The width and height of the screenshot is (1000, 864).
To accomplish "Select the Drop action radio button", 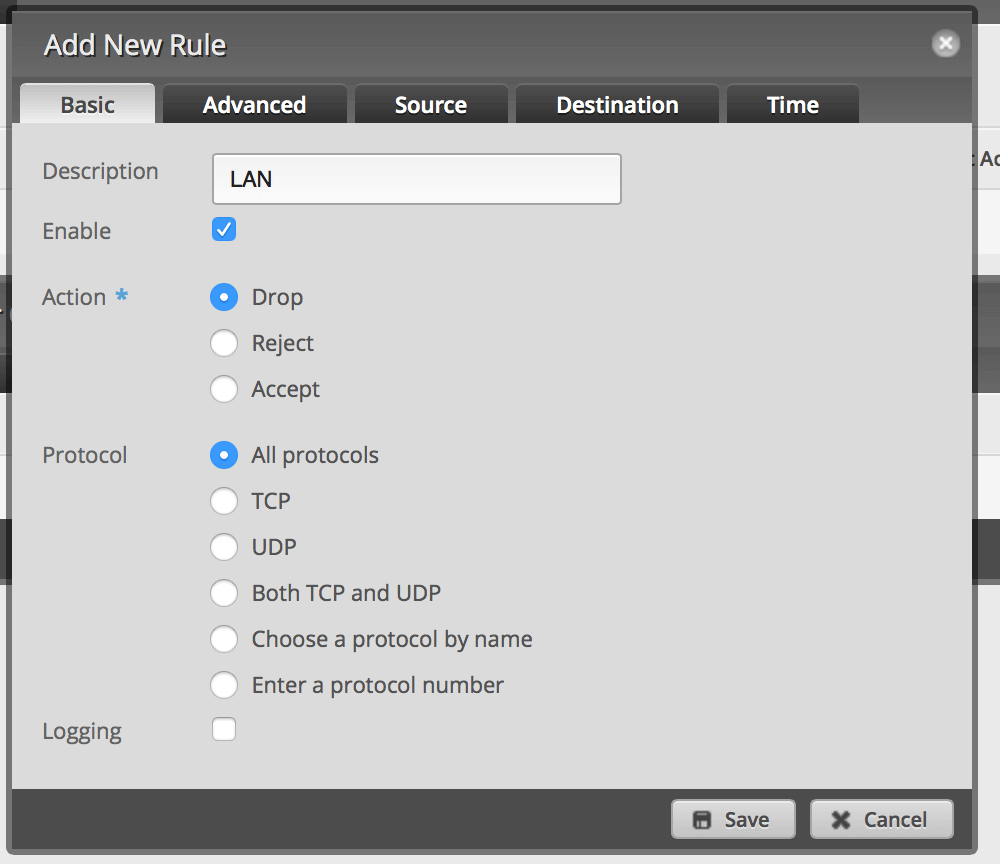I will (224, 297).
